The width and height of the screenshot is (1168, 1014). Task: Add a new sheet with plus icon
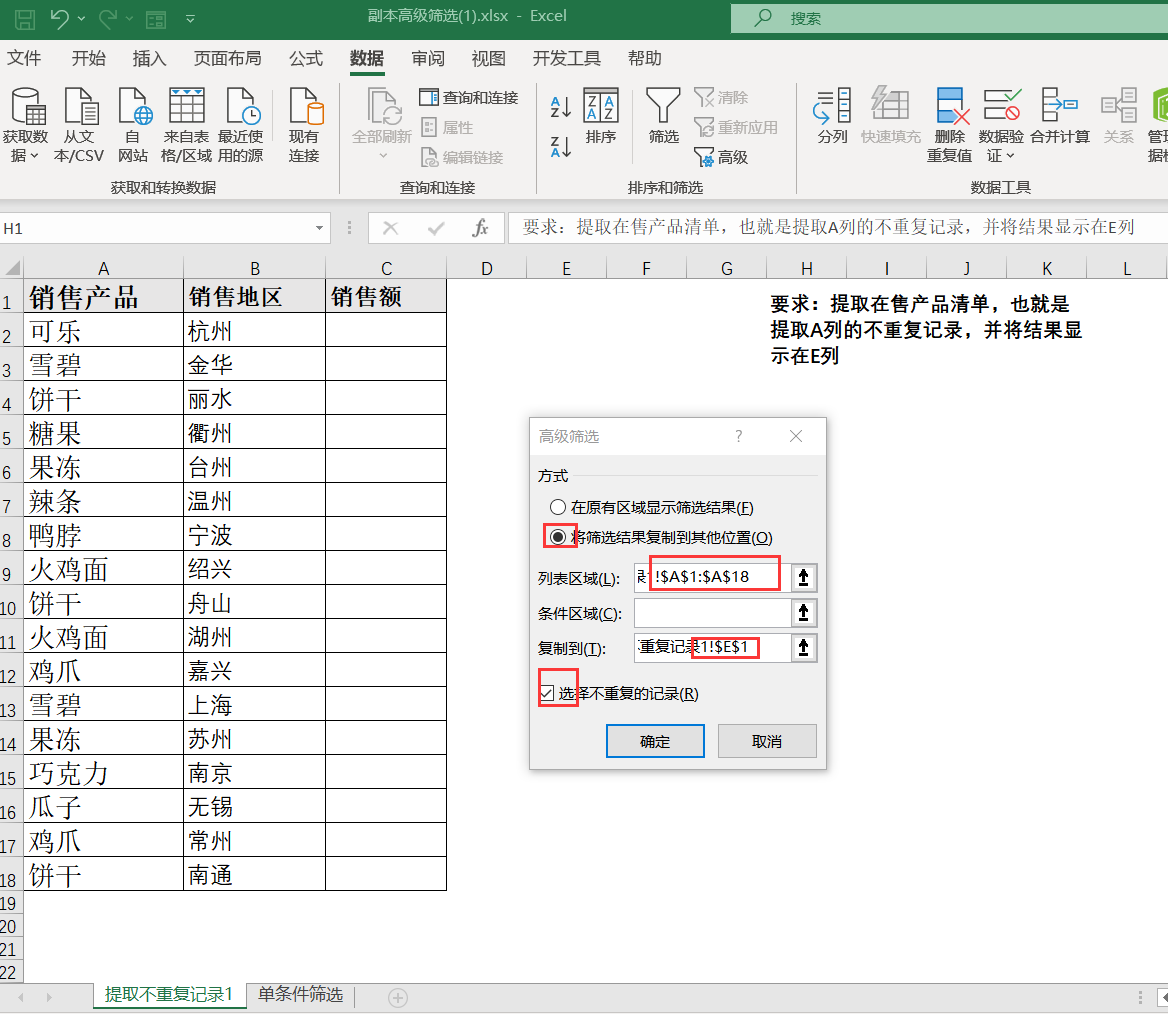pyautogui.click(x=398, y=998)
